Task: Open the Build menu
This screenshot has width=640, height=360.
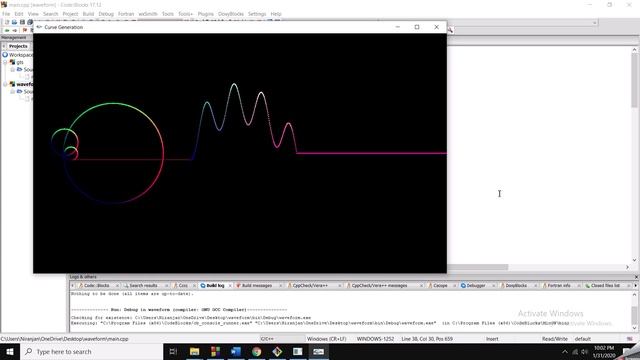Action: 88,14
